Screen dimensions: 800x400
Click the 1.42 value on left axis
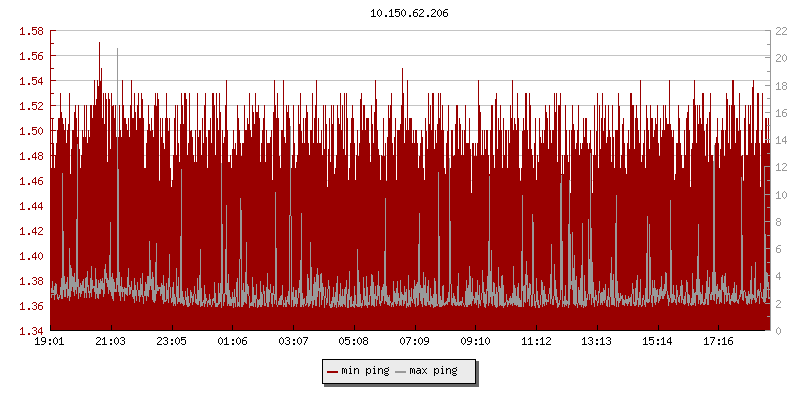pos(31,231)
